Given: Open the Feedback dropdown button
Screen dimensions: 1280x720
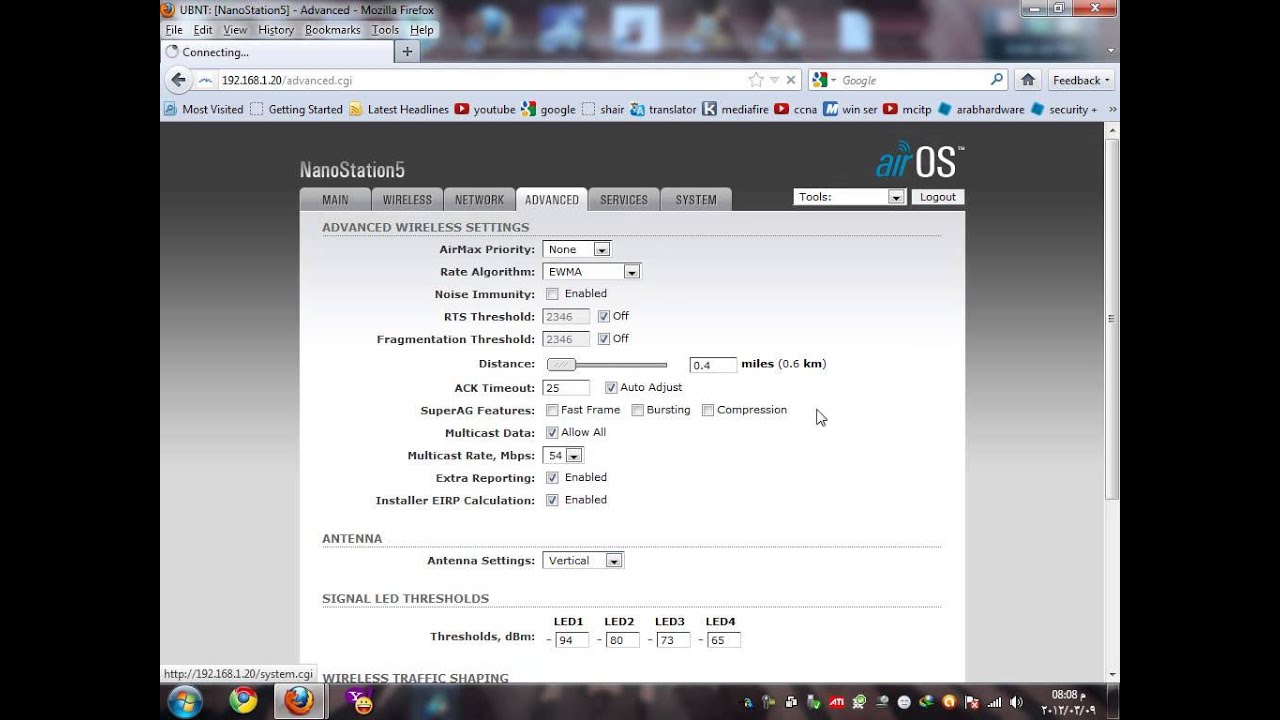Looking at the screenshot, I should pos(1080,80).
